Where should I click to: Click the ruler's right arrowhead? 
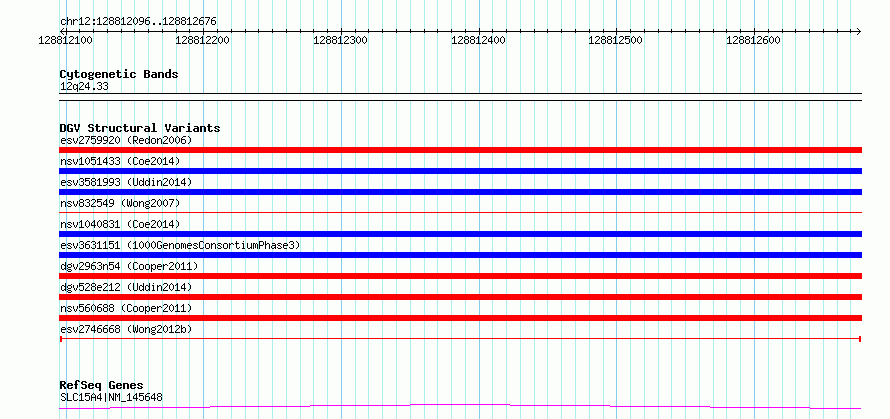click(858, 31)
